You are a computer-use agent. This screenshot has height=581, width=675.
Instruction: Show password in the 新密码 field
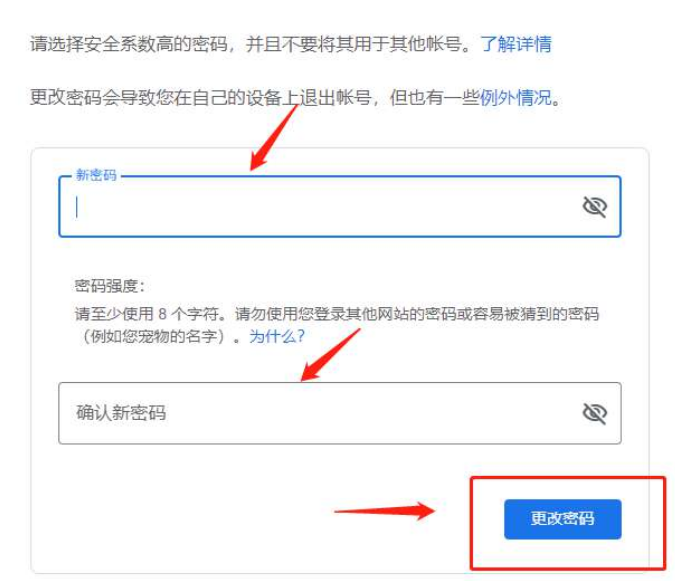(594, 207)
